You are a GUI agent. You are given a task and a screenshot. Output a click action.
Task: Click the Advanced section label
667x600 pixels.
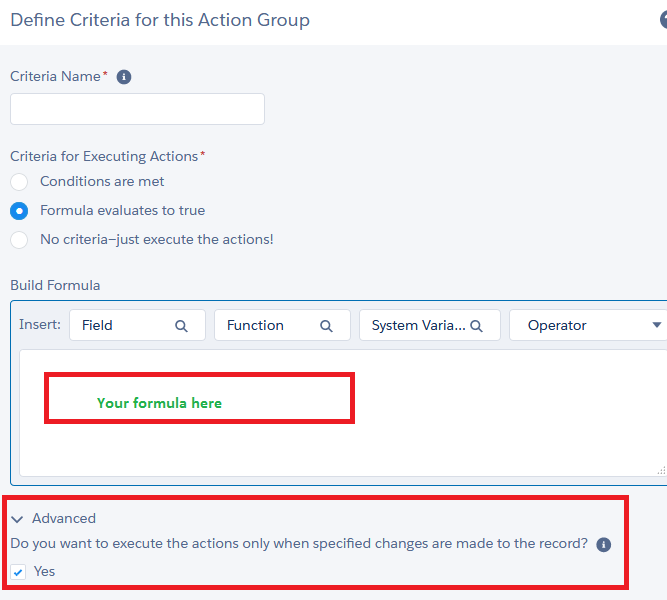64,519
